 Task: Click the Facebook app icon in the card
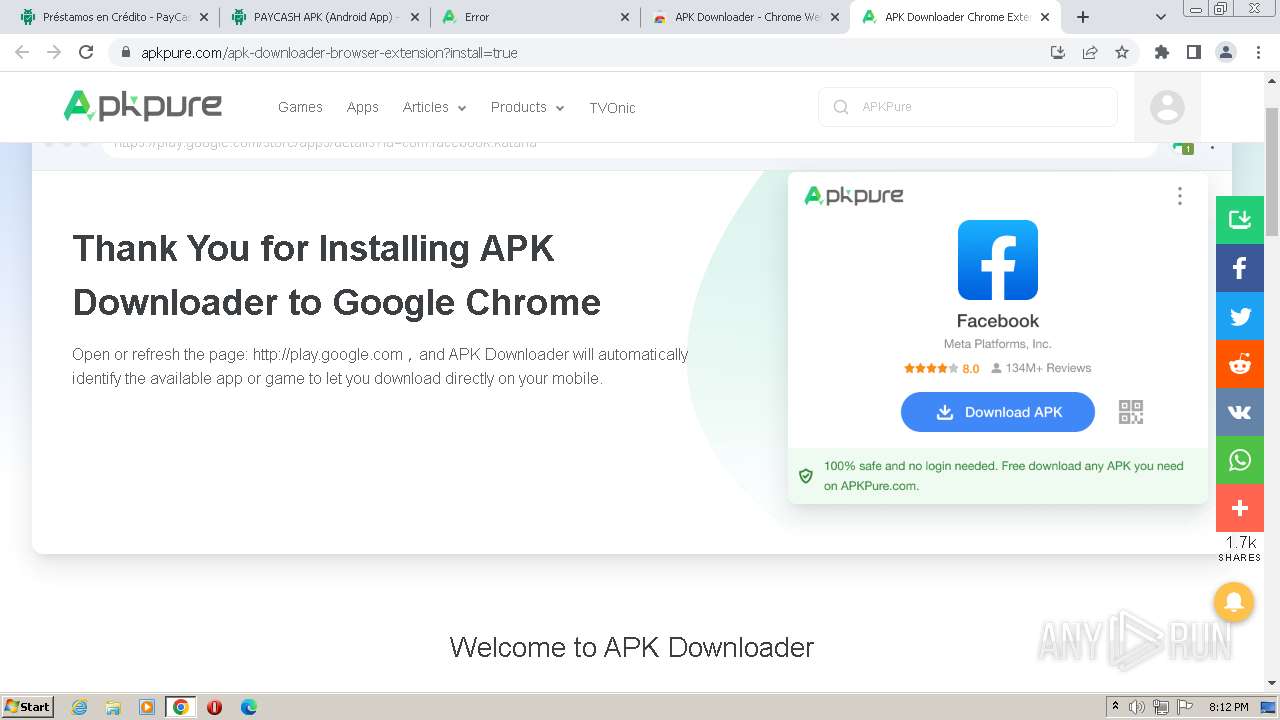[x=998, y=260]
